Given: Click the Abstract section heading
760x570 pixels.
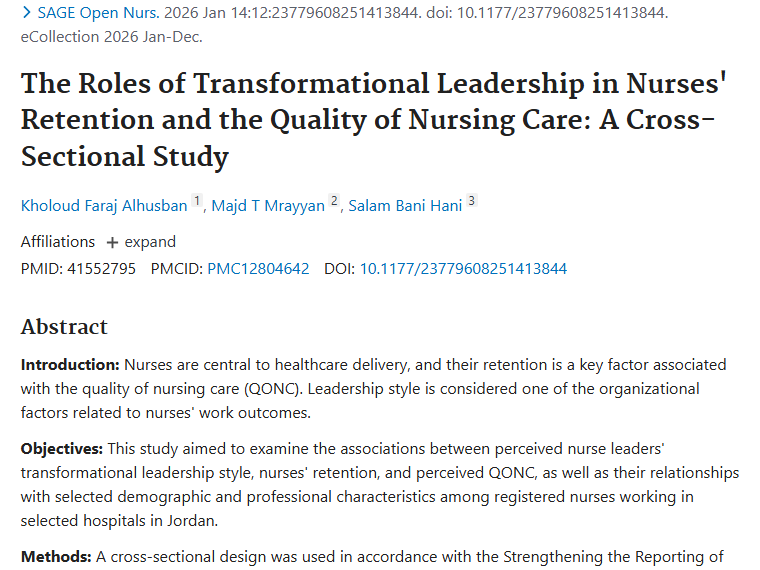Looking at the screenshot, I should (x=64, y=327).
